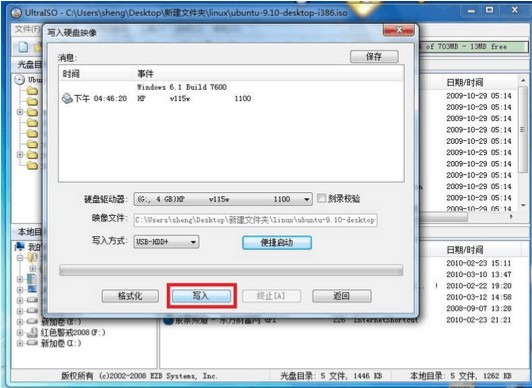The height and width of the screenshot is (388, 532).
Task: Click the disc file list scroll-up arrow
Action: click(523, 81)
